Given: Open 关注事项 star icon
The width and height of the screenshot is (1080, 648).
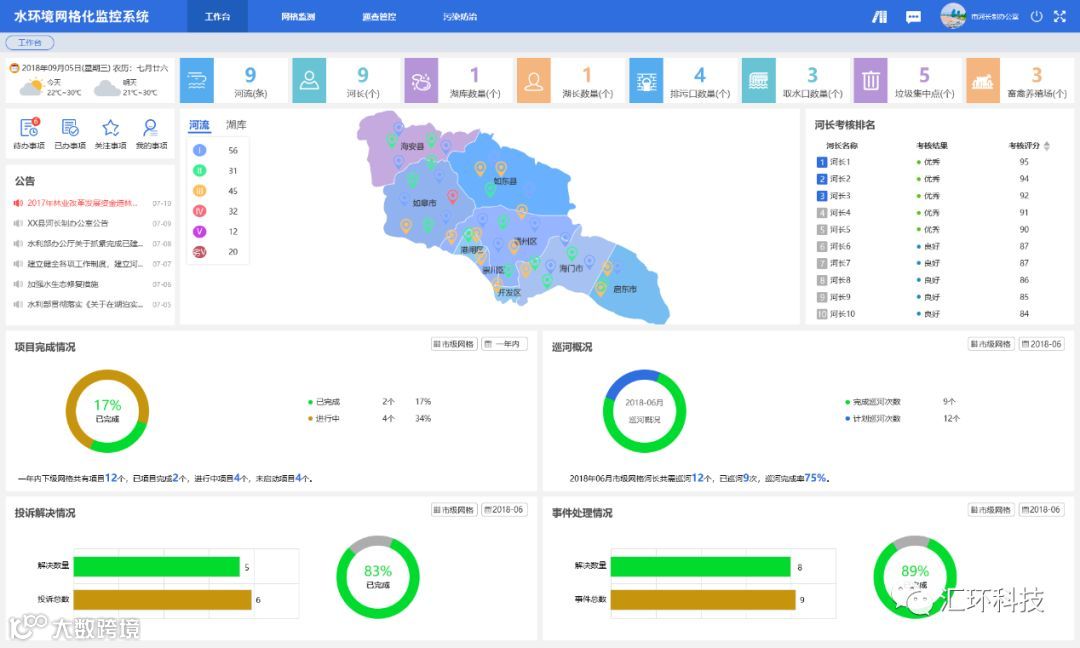Looking at the screenshot, I should click(110, 128).
